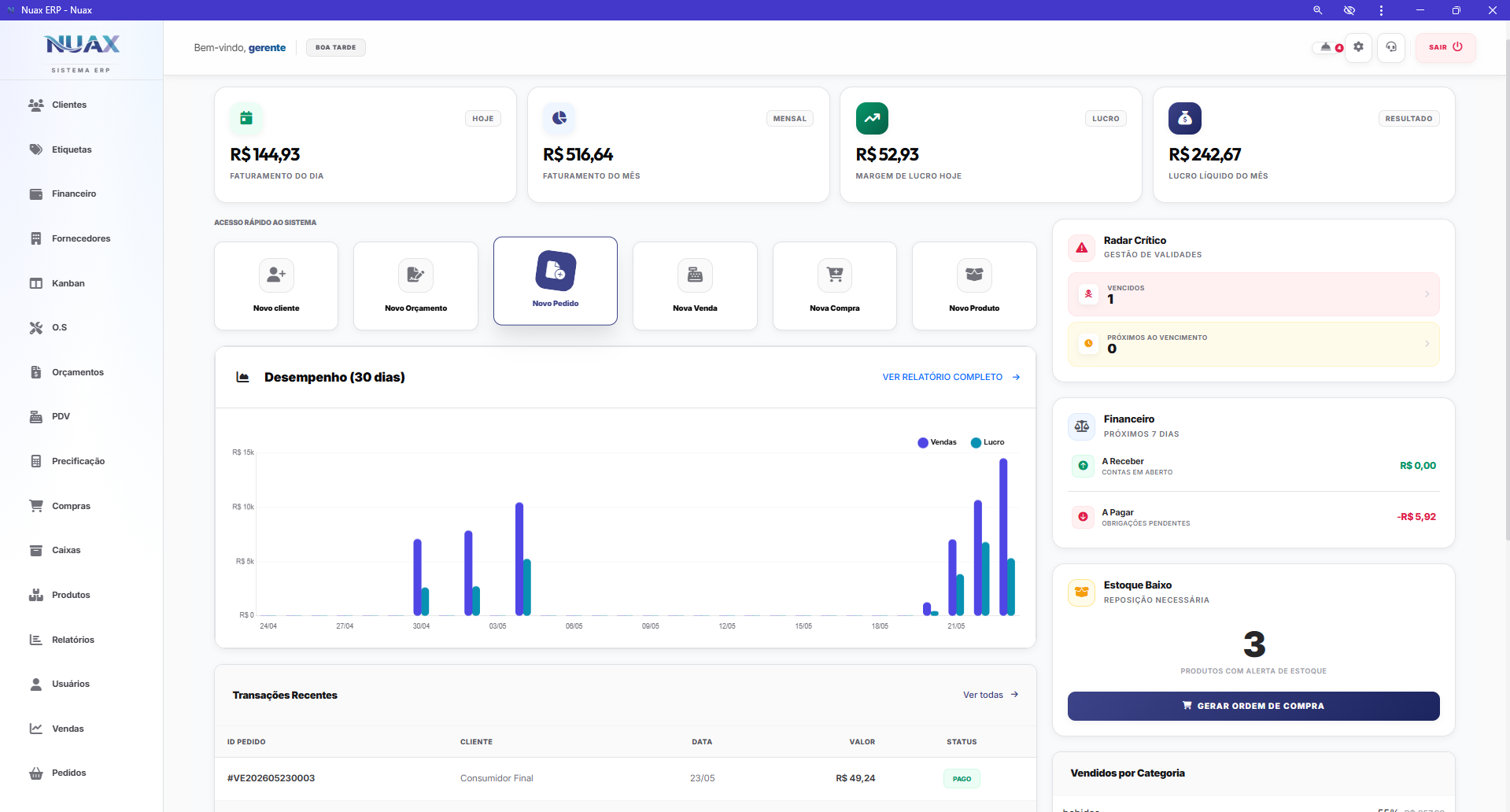Screen dimensions: 1510x812
Task: Click the Usuários sidebar person icon
Action: point(36,684)
